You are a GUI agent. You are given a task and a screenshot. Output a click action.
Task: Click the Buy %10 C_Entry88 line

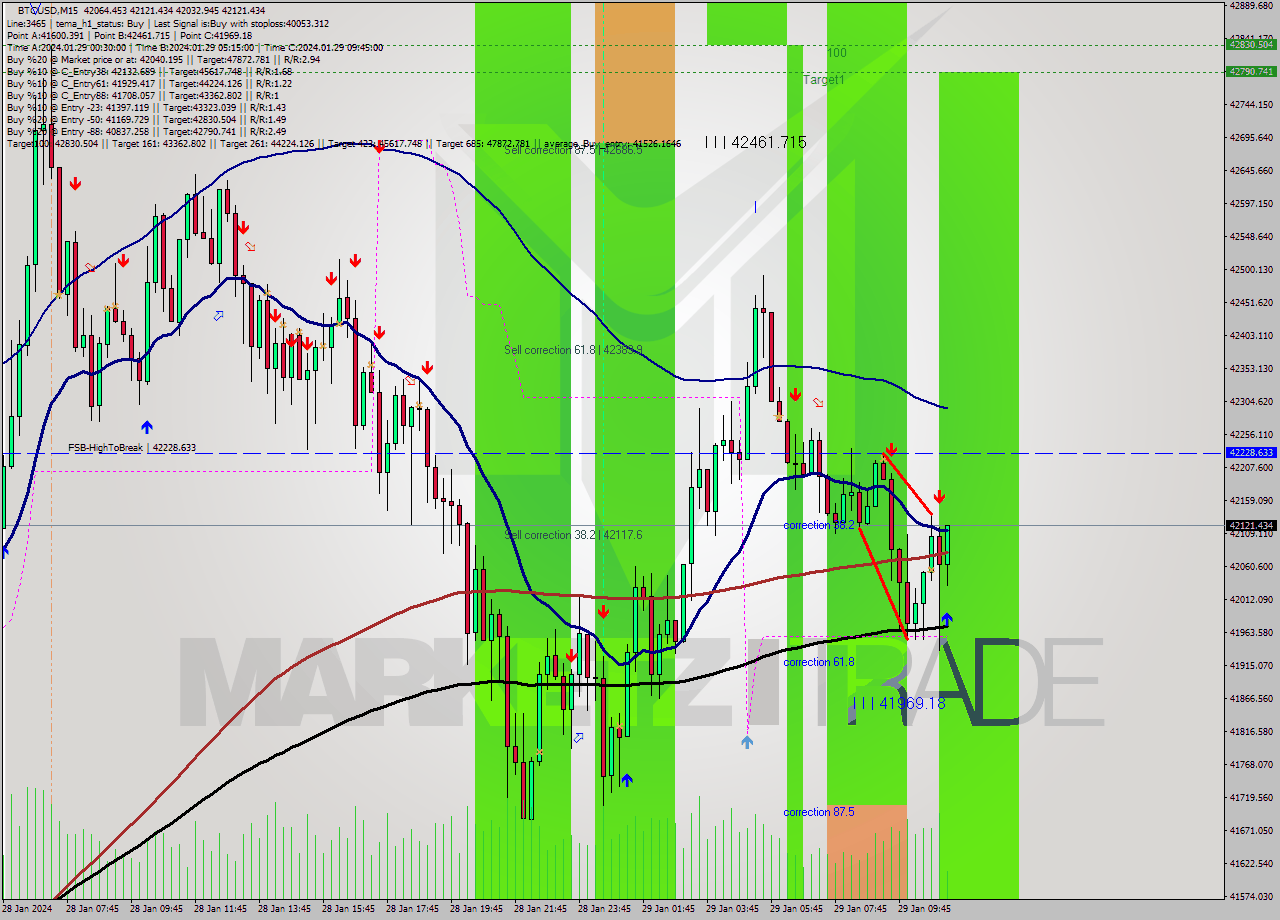[x=143, y=95]
